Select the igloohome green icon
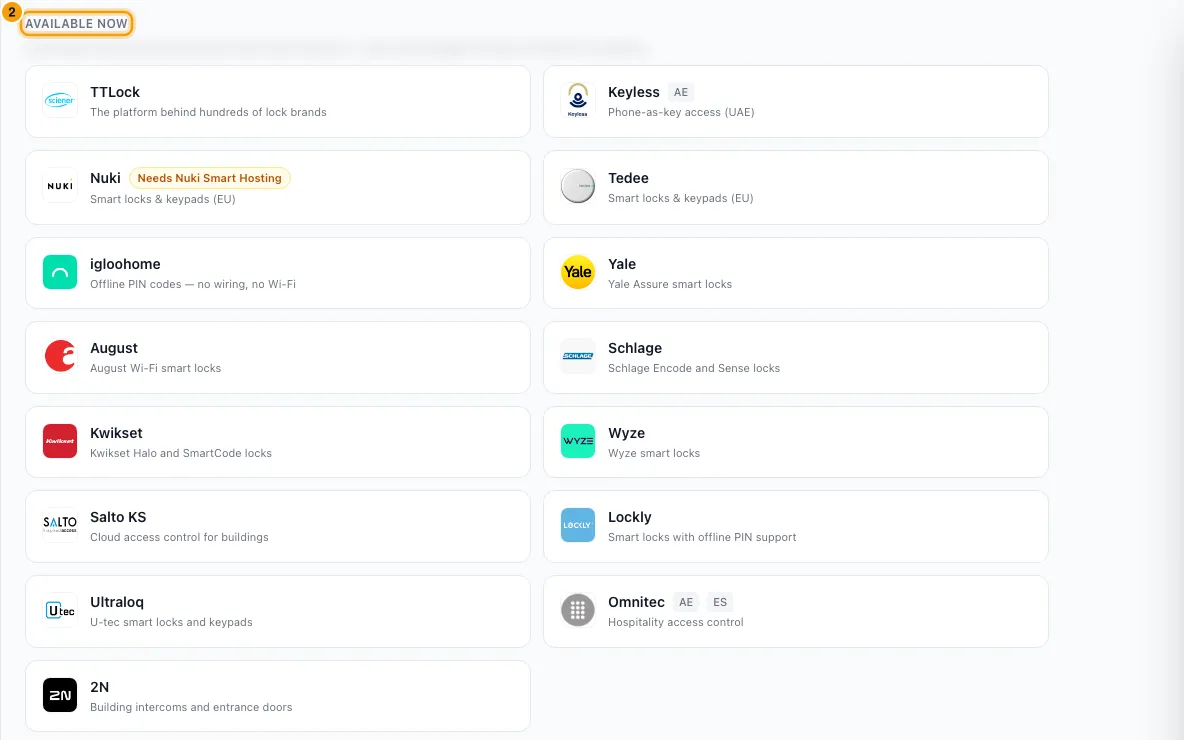 pyautogui.click(x=60, y=272)
